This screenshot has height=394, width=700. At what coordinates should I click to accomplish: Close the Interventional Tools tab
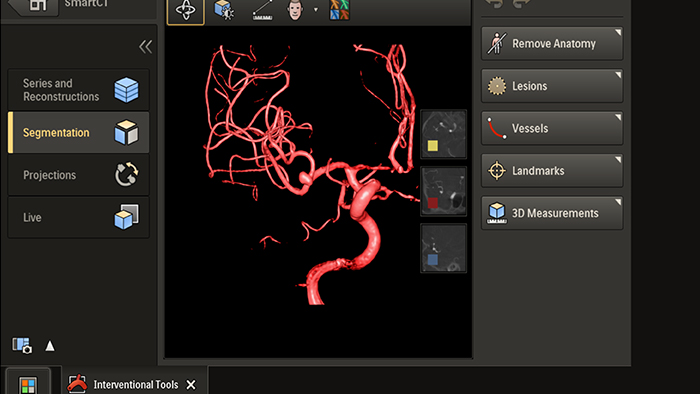coord(191,384)
